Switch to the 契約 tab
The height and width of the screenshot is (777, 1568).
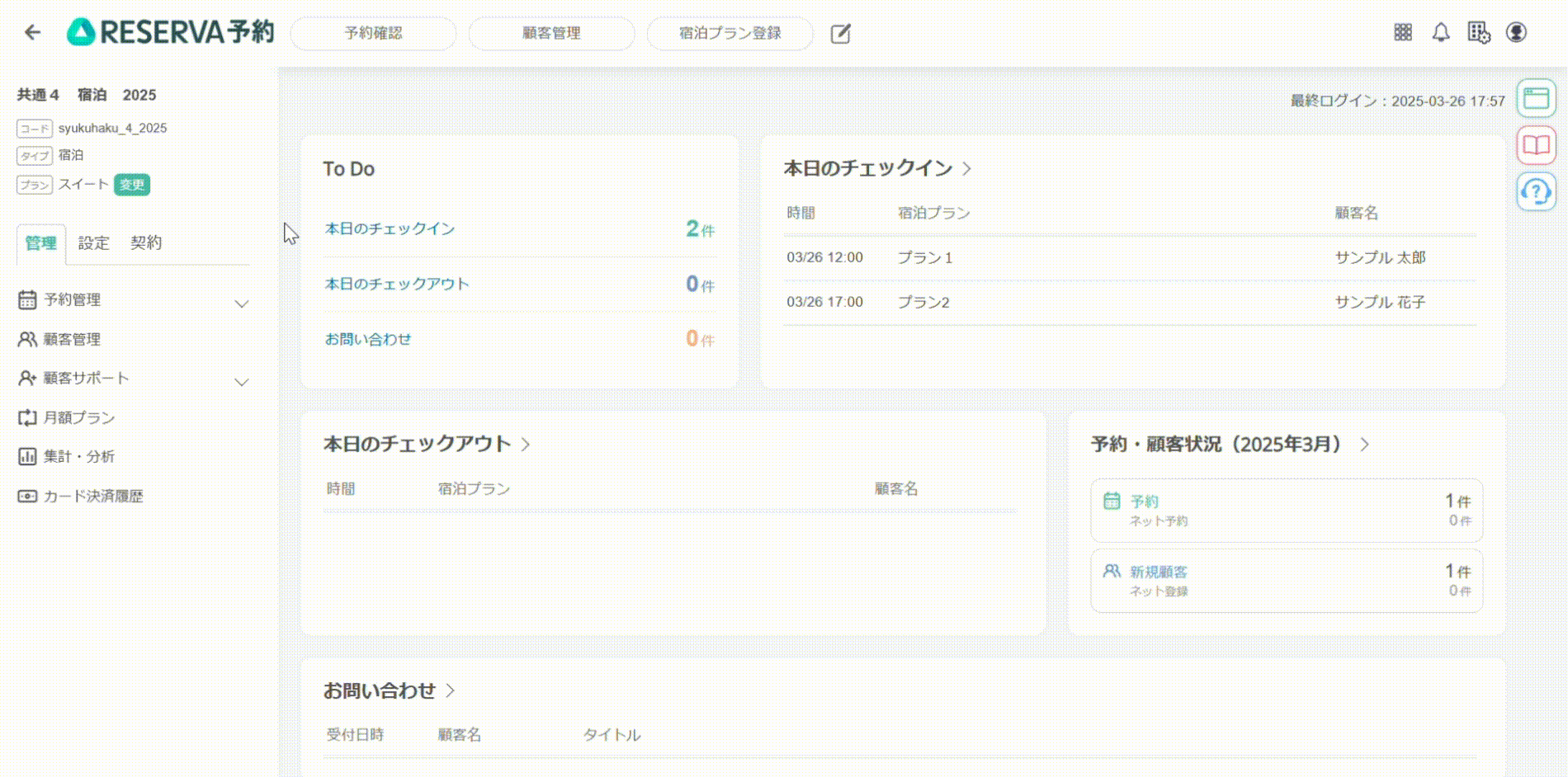click(x=146, y=243)
